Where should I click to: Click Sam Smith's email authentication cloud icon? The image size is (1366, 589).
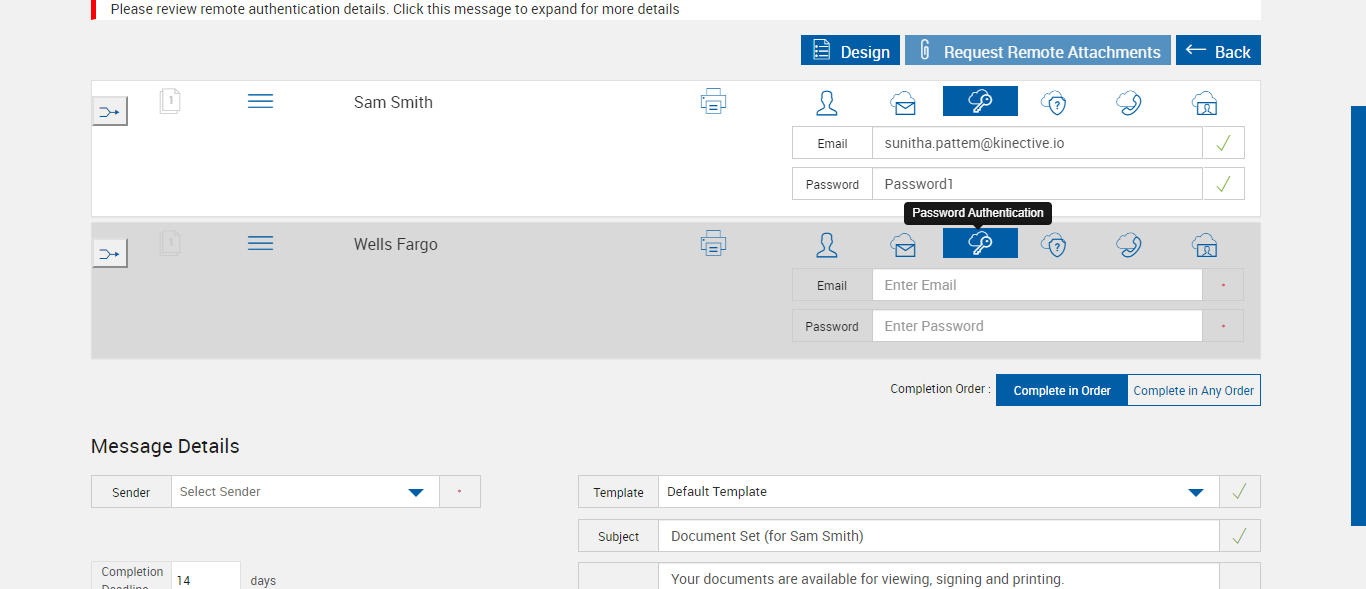[x=903, y=102]
